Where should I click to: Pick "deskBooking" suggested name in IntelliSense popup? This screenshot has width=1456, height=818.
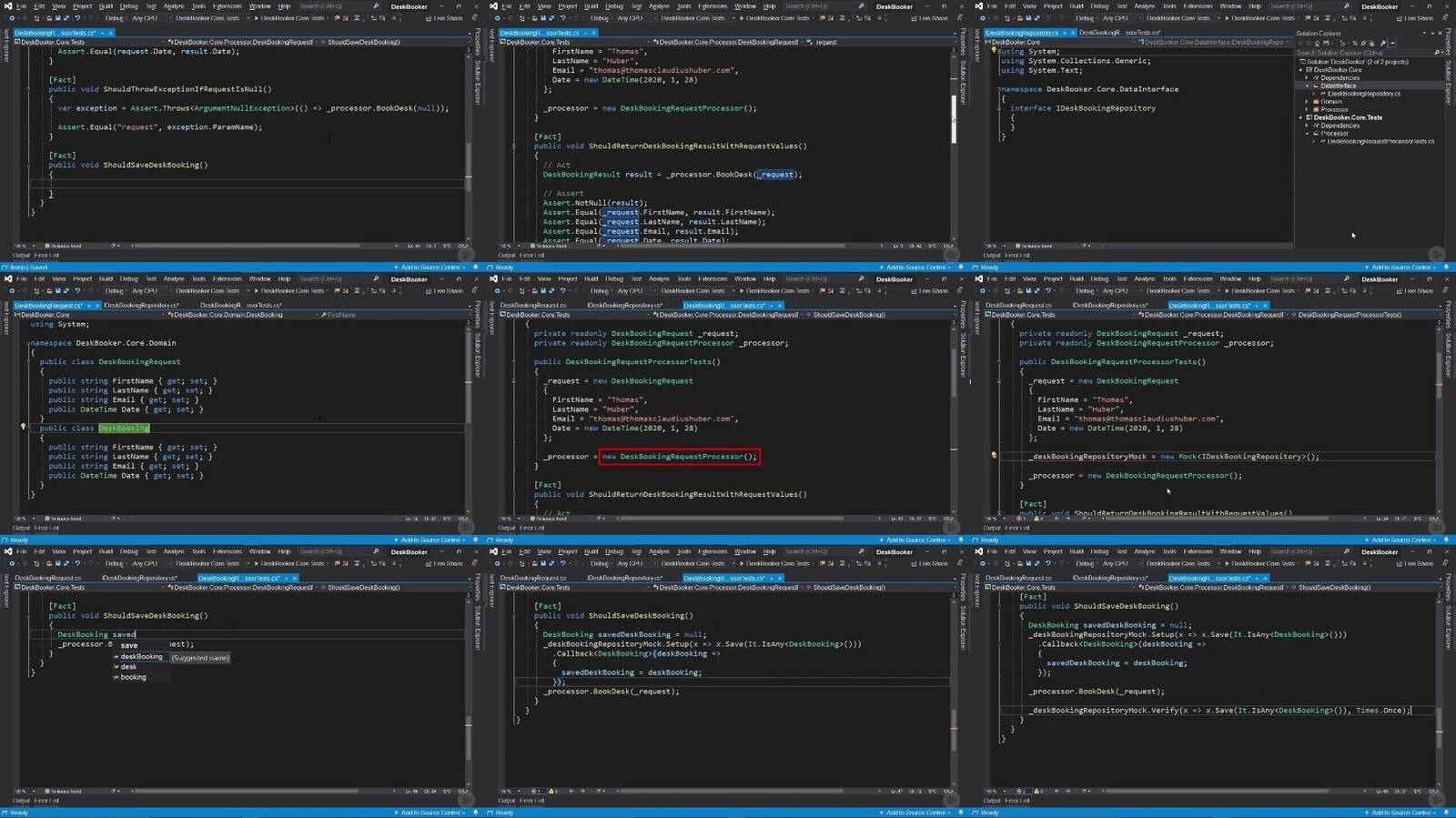coord(141,657)
